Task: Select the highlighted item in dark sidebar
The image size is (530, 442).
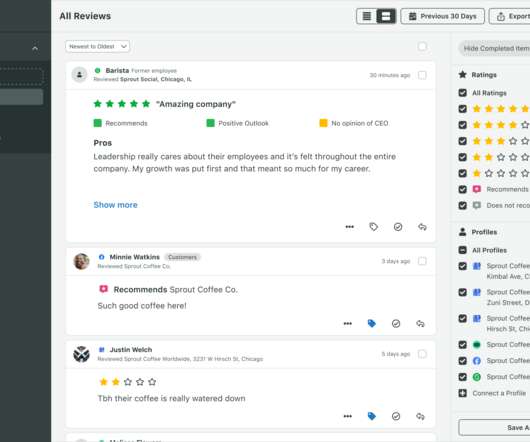Action: pyautogui.click(x=21, y=97)
